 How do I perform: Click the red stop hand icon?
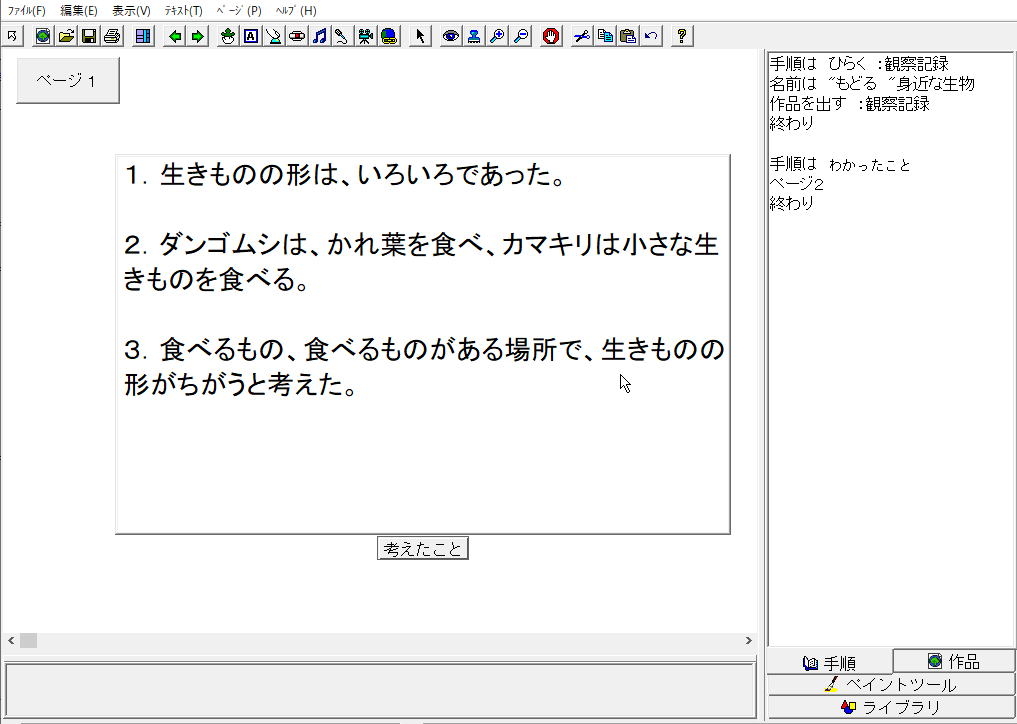click(551, 36)
